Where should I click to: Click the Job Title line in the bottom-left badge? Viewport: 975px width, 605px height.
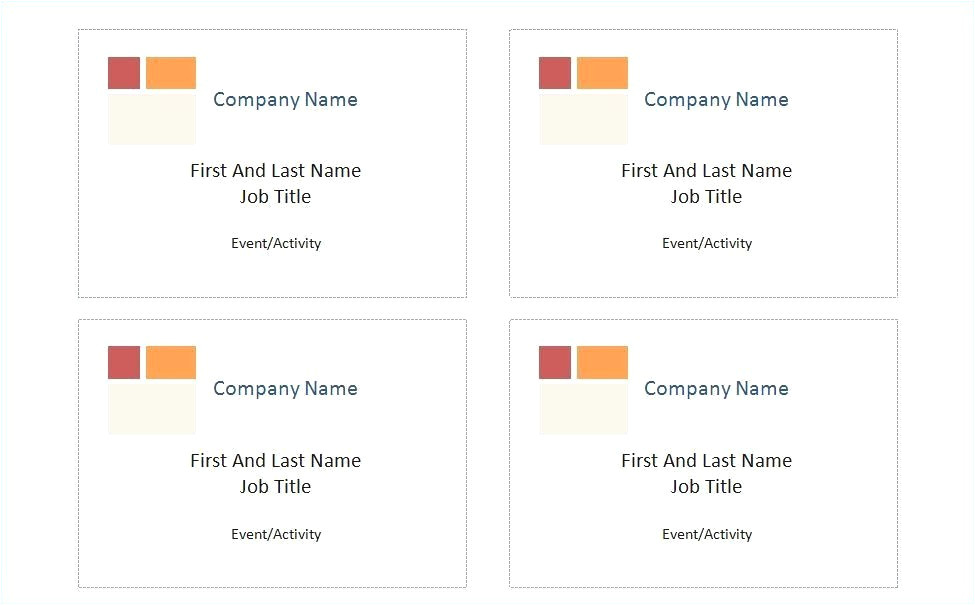coord(275,486)
